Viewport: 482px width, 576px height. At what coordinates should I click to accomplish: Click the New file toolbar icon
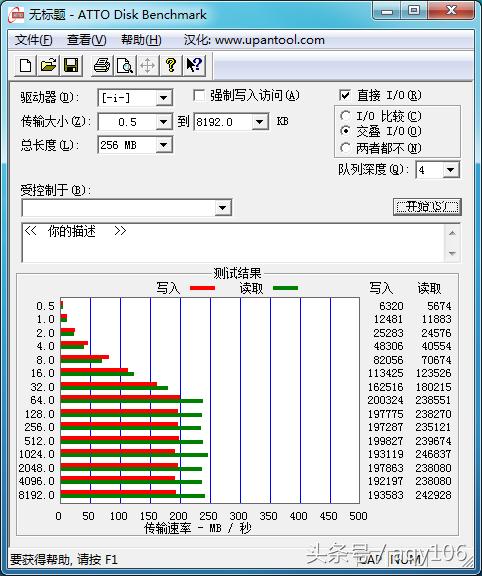pyautogui.click(x=25, y=66)
